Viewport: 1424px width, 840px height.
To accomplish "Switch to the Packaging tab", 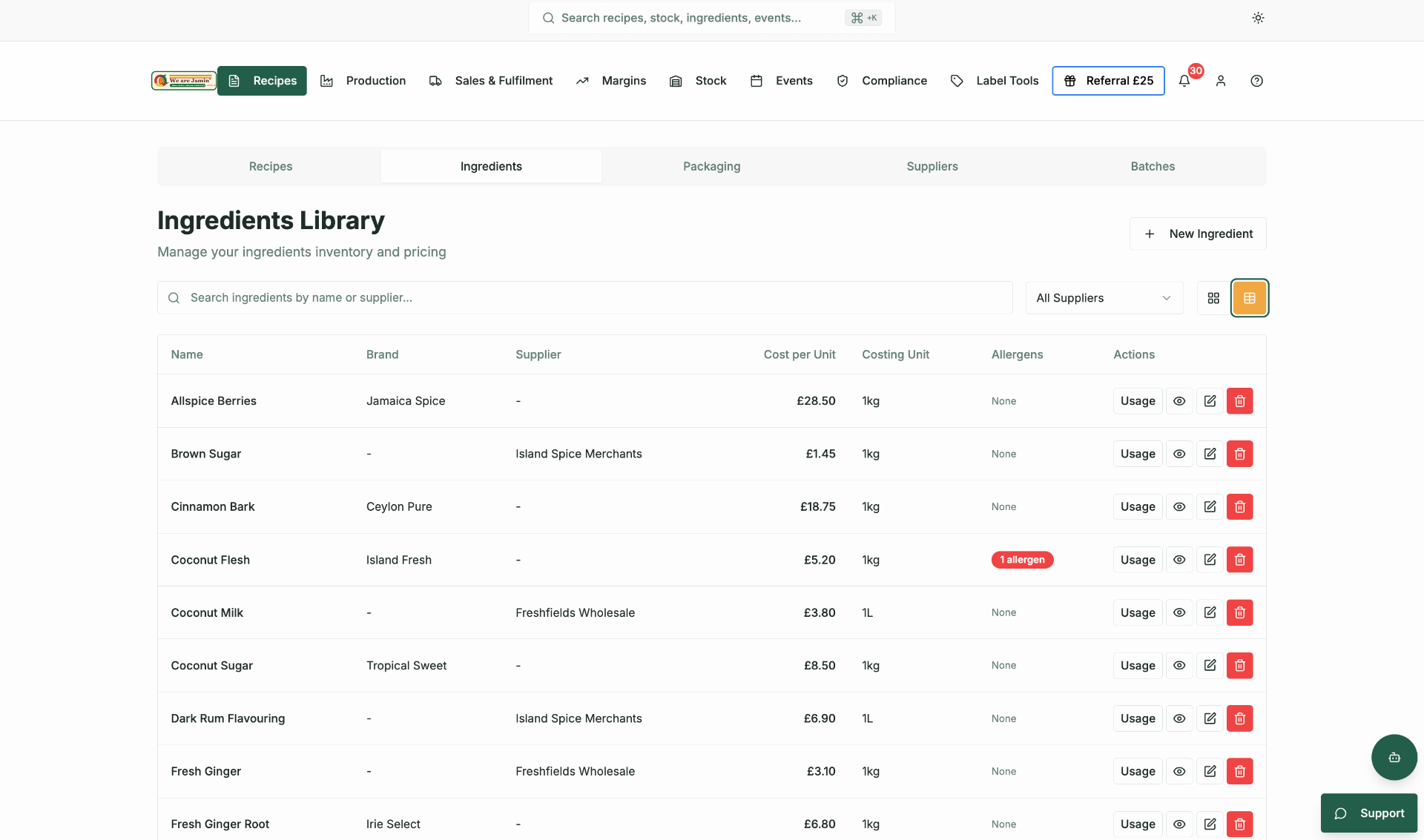I will coord(711,166).
